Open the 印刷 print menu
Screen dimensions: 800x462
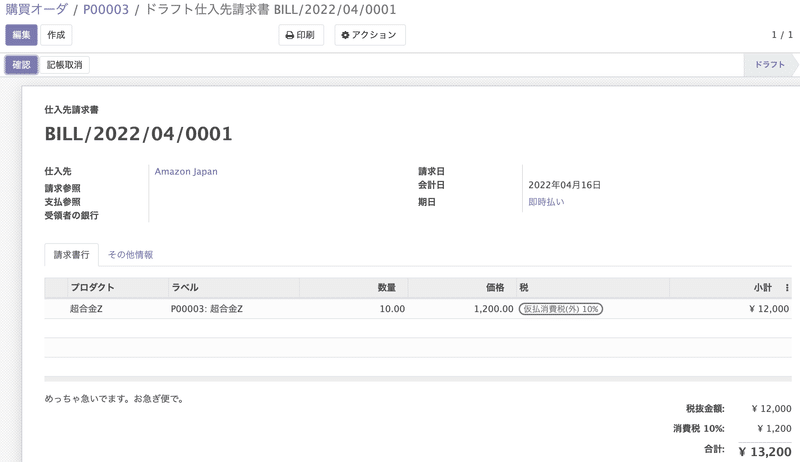click(301, 35)
